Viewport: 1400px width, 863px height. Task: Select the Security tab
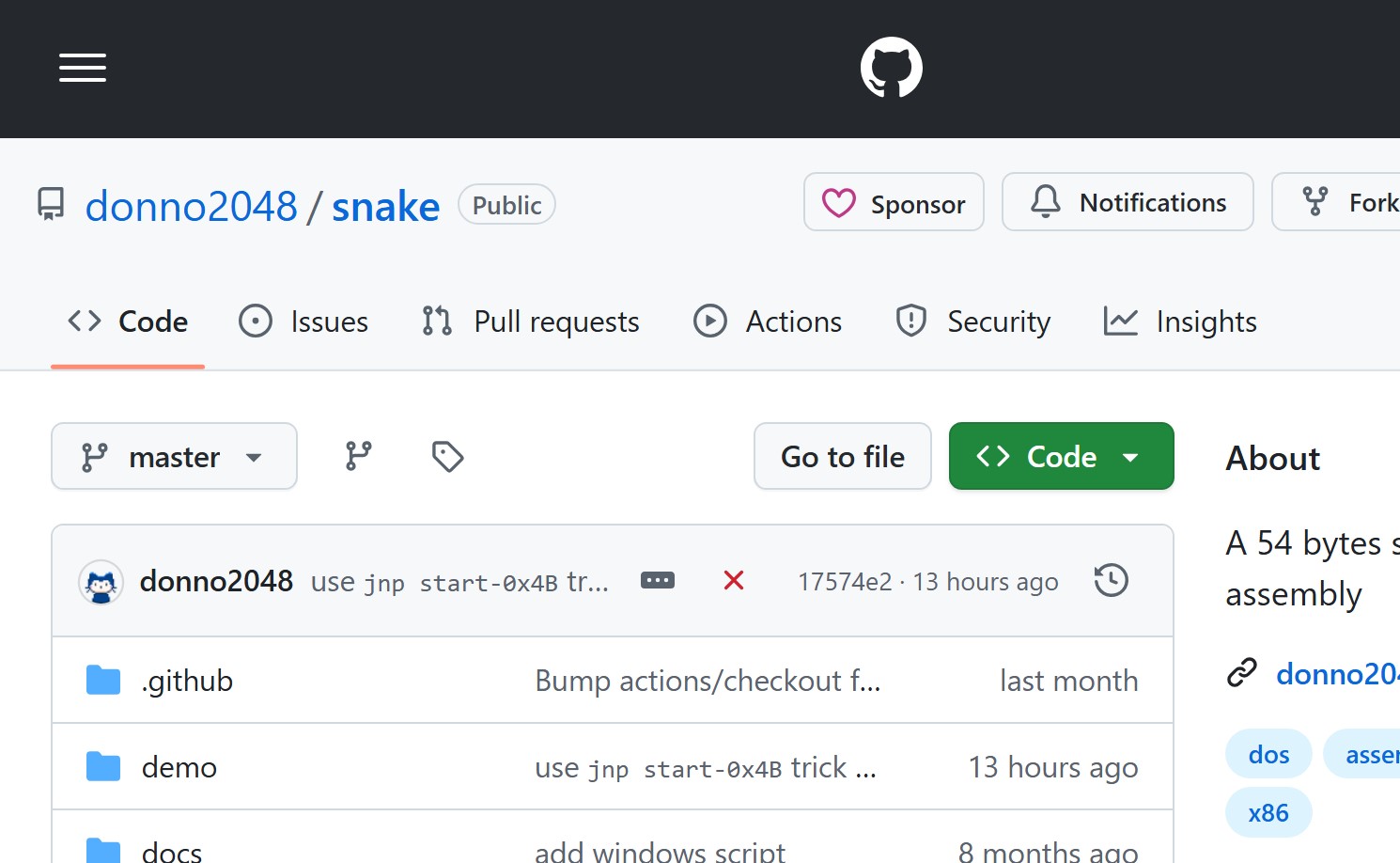click(972, 322)
